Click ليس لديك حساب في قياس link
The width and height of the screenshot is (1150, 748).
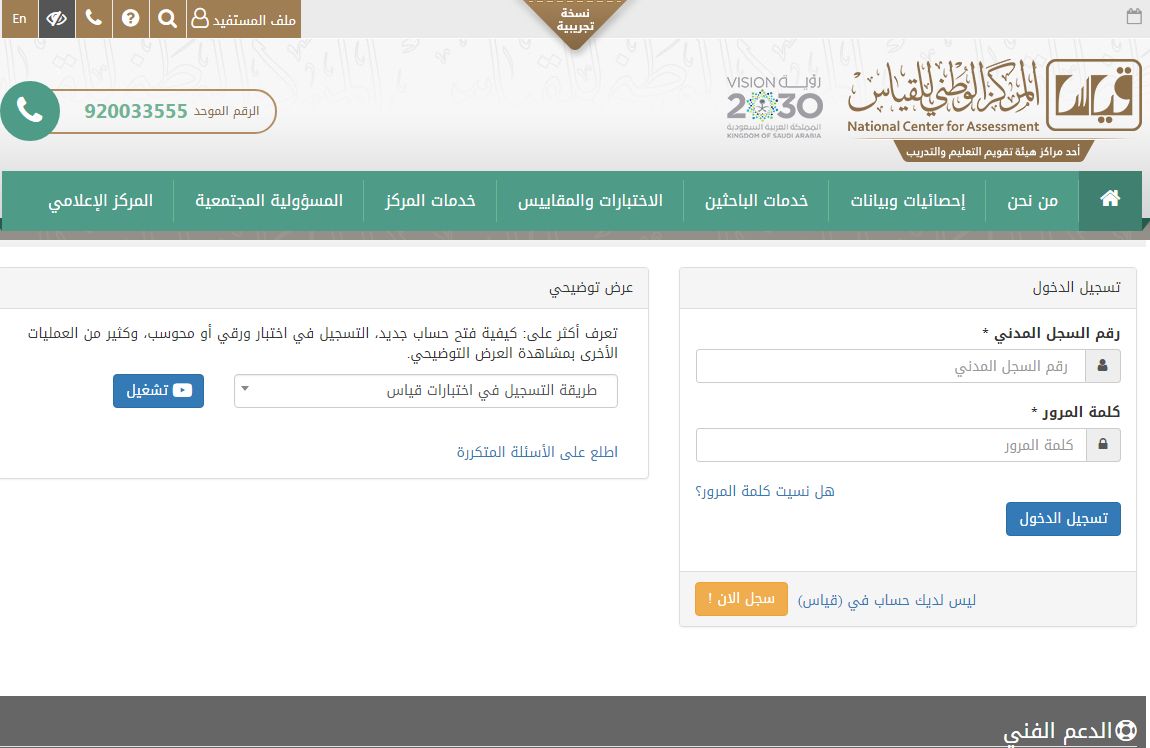click(887, 601)
